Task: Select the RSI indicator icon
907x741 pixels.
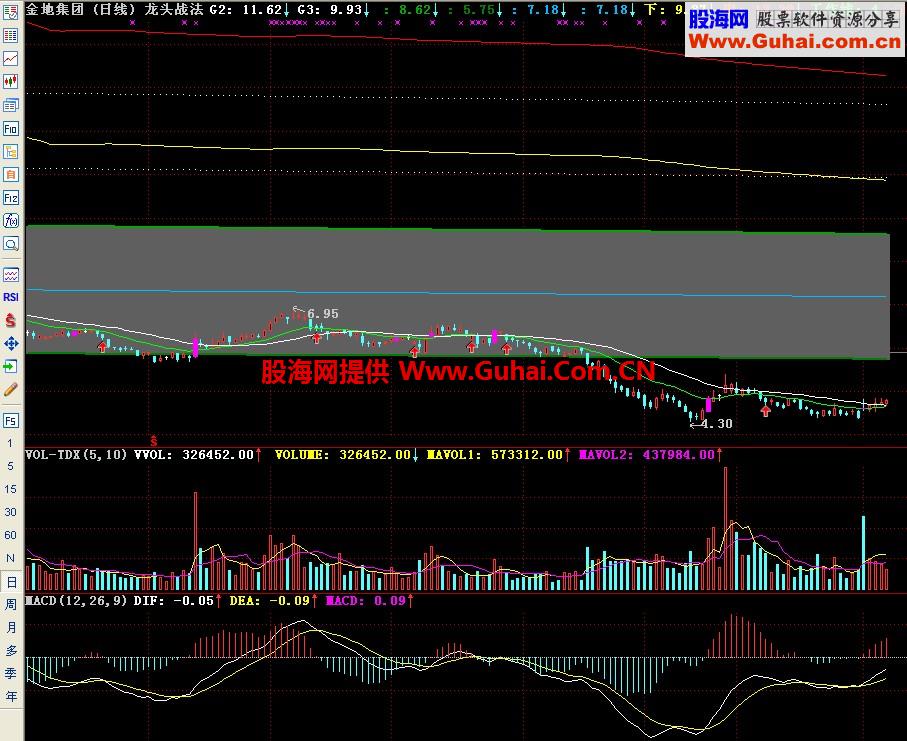Action: (10, 297)
